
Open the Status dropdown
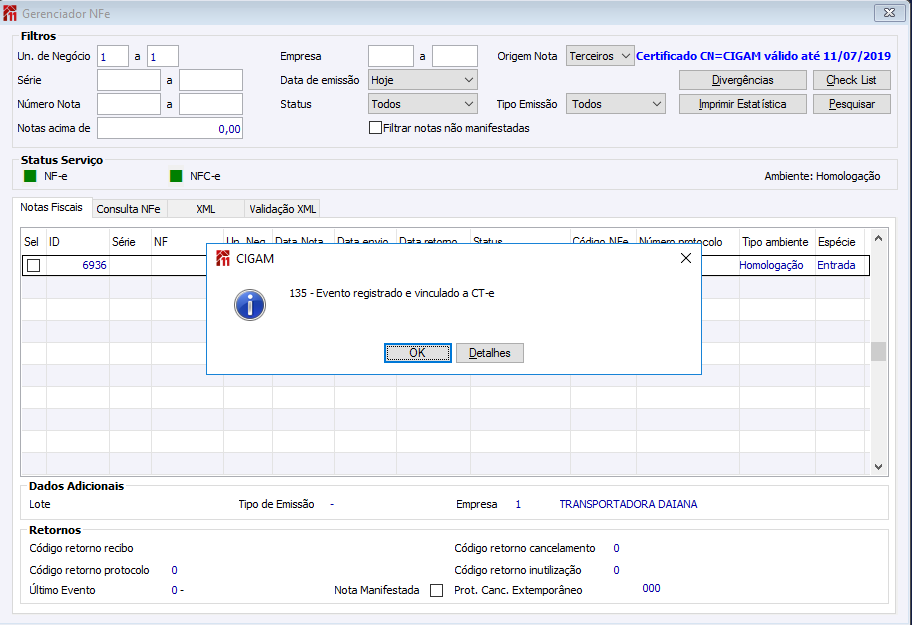click(x=423, y=104)
